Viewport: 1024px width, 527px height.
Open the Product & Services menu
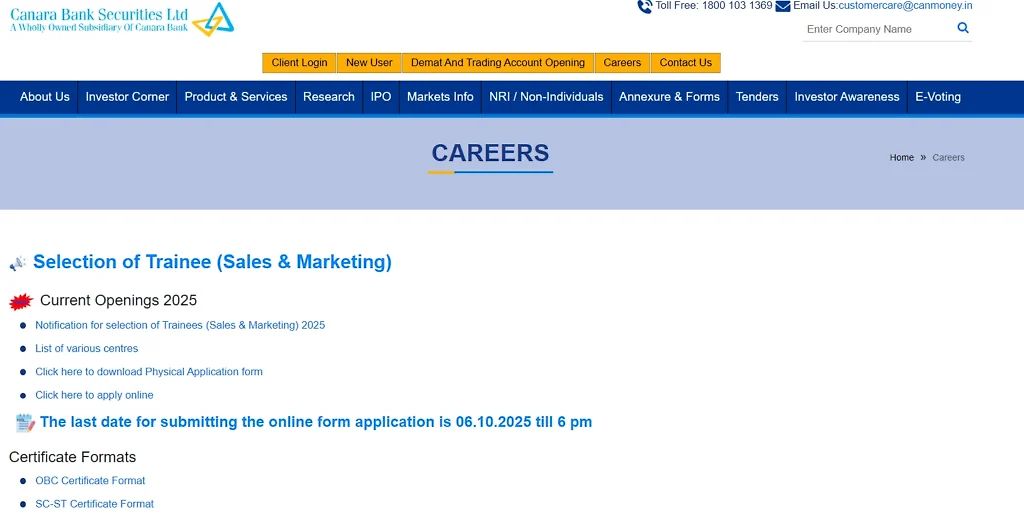click(236, 97)
